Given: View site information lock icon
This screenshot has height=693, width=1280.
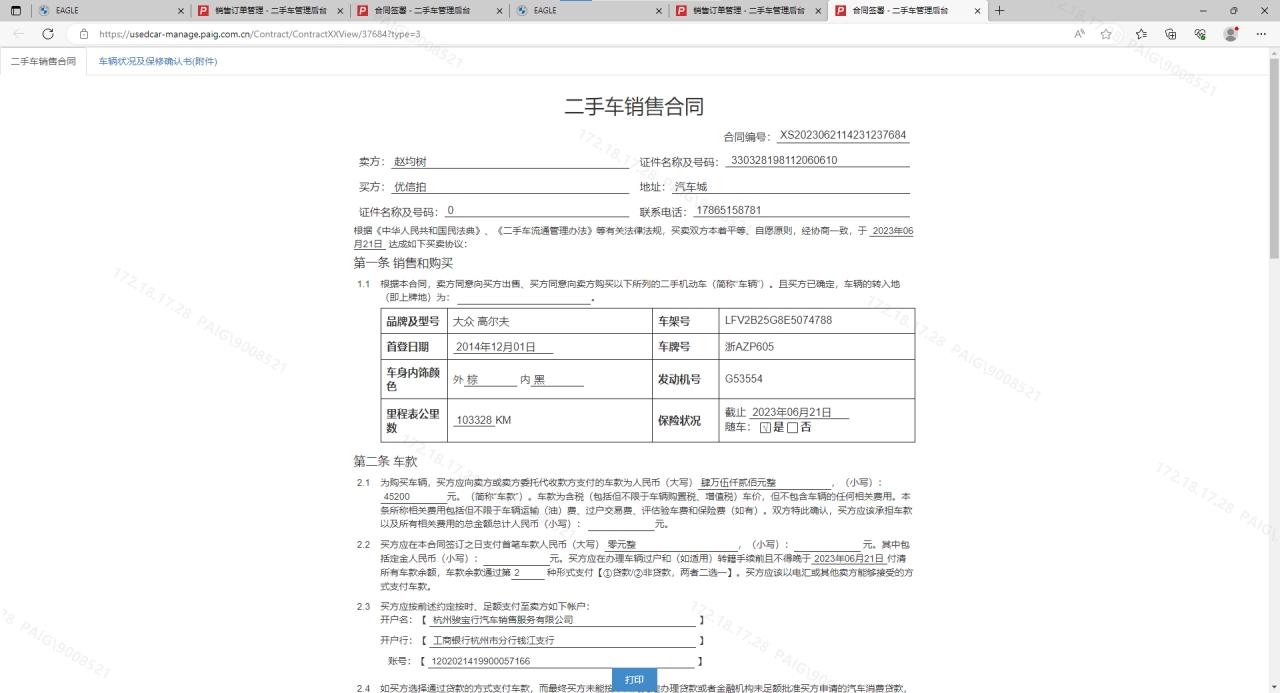Looking at the screenshot, I should (x=84, y=33).
